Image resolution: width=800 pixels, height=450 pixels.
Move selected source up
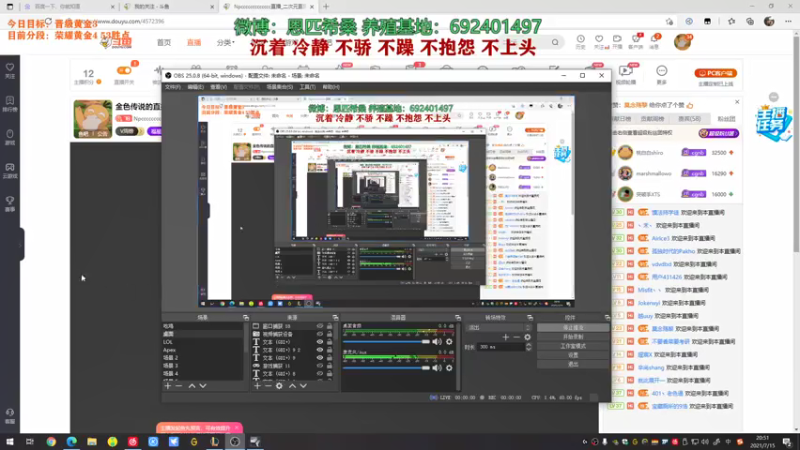coord(292,386)
